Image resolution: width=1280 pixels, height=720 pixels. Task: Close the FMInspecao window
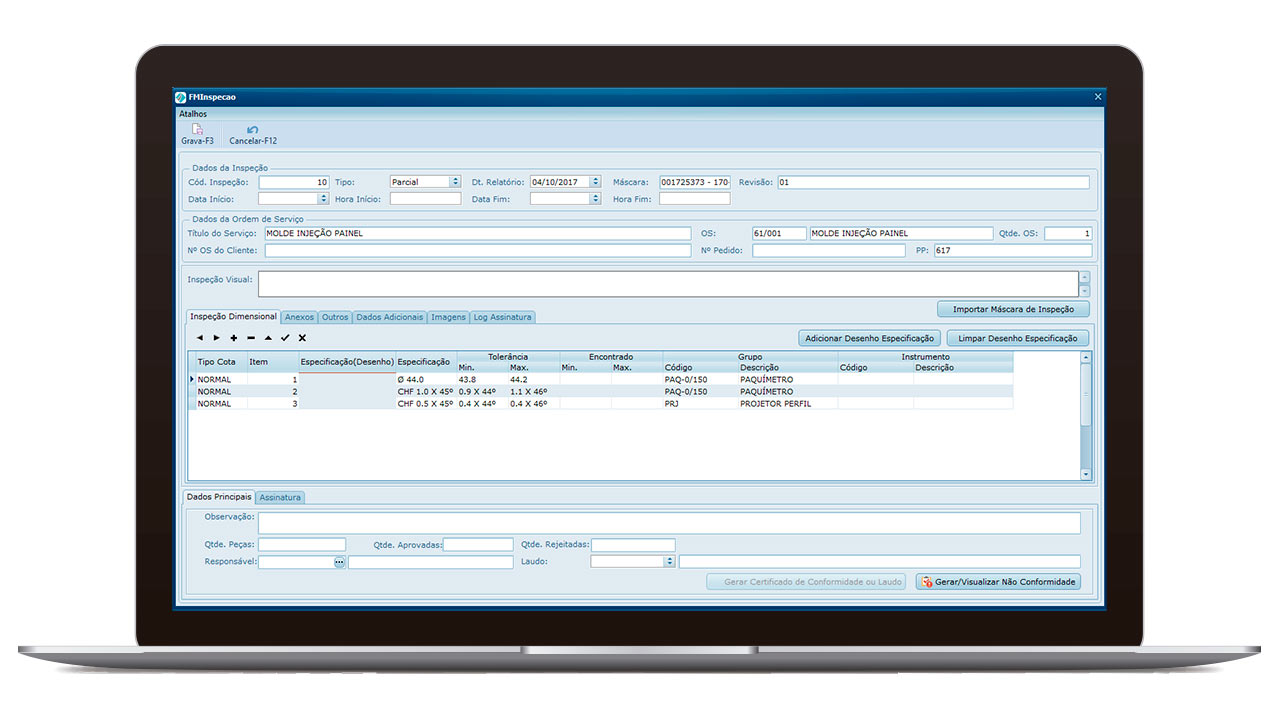click(x=1098, y=97)
